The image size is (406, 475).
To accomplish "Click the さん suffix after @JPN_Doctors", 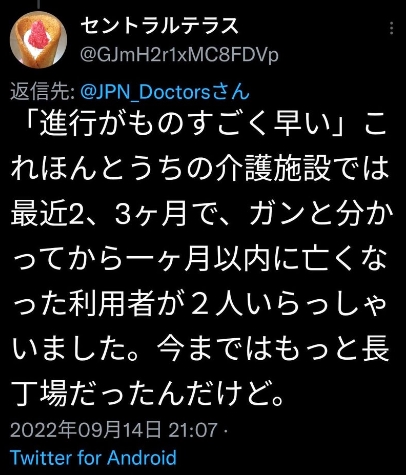I will (x=230, y=92).
